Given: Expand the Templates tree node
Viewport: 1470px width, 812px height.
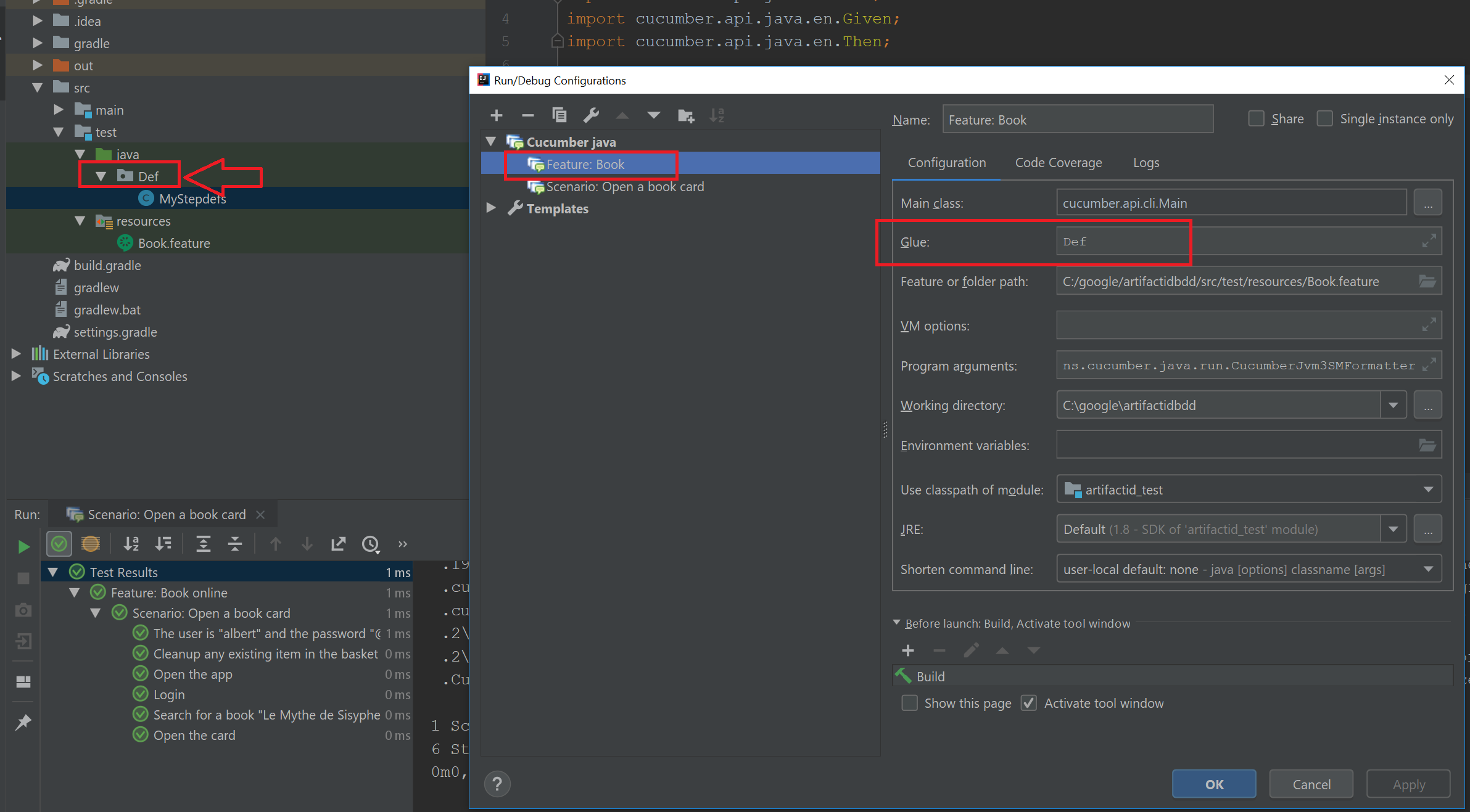Looking at the screenshot, I should click(x=491, y=208).
